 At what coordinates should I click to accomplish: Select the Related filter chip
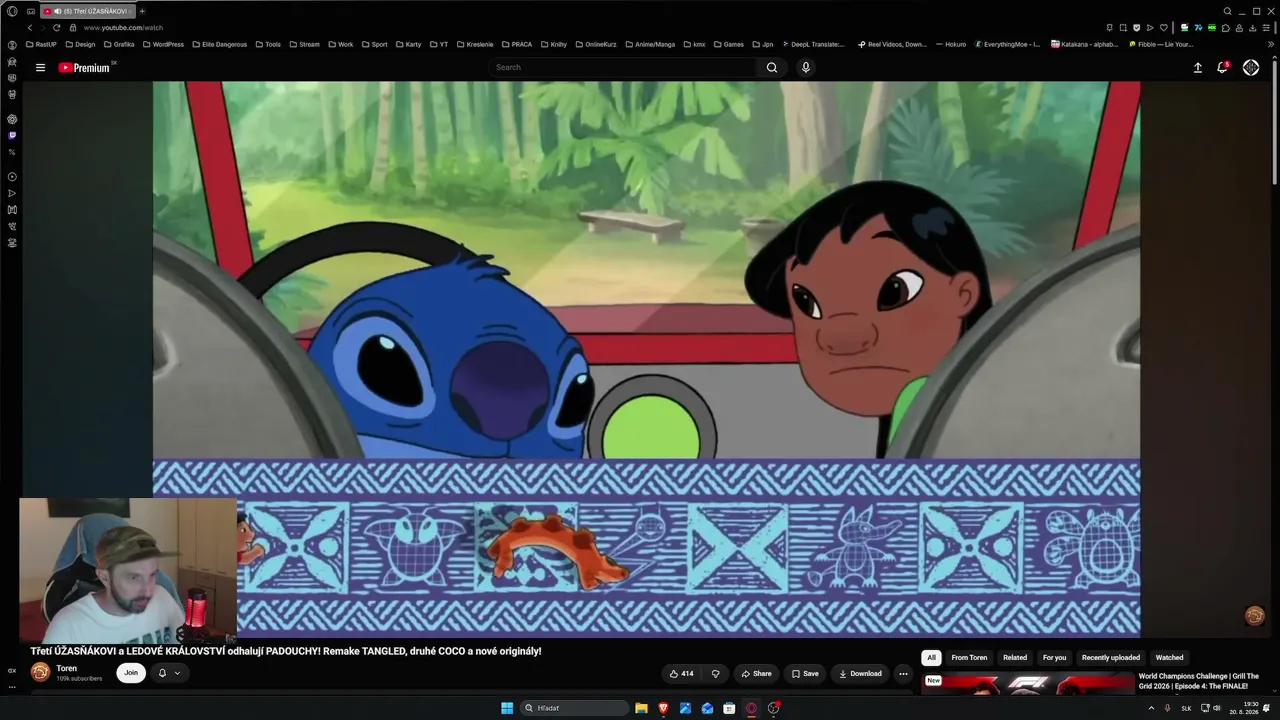[1015, 657]
